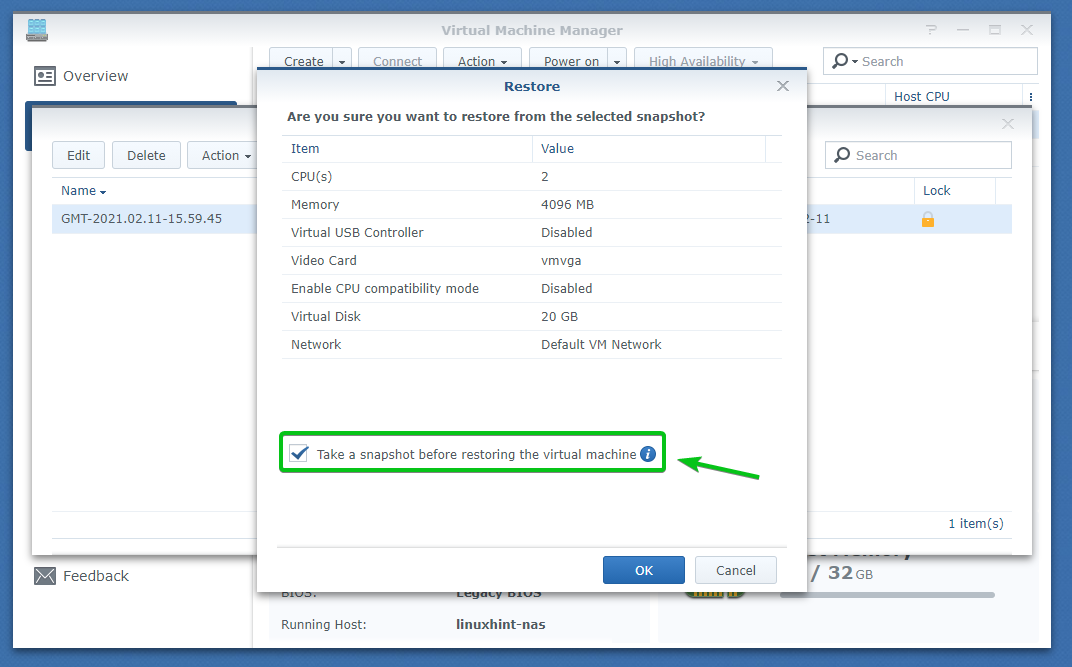The height and width of the screenshot is (667, 1072).
Task: Select the Memory row value 4096 MB
Action: click(x=567, y=204)
